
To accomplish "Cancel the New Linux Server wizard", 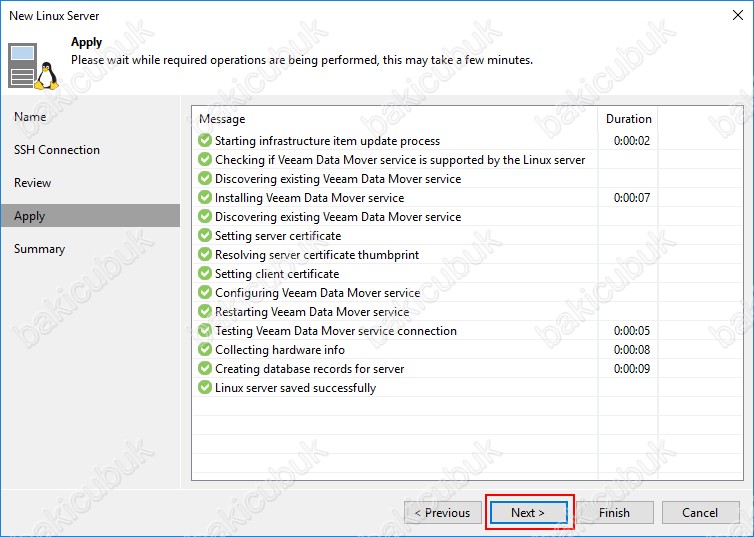I will (x=700, y=513).
